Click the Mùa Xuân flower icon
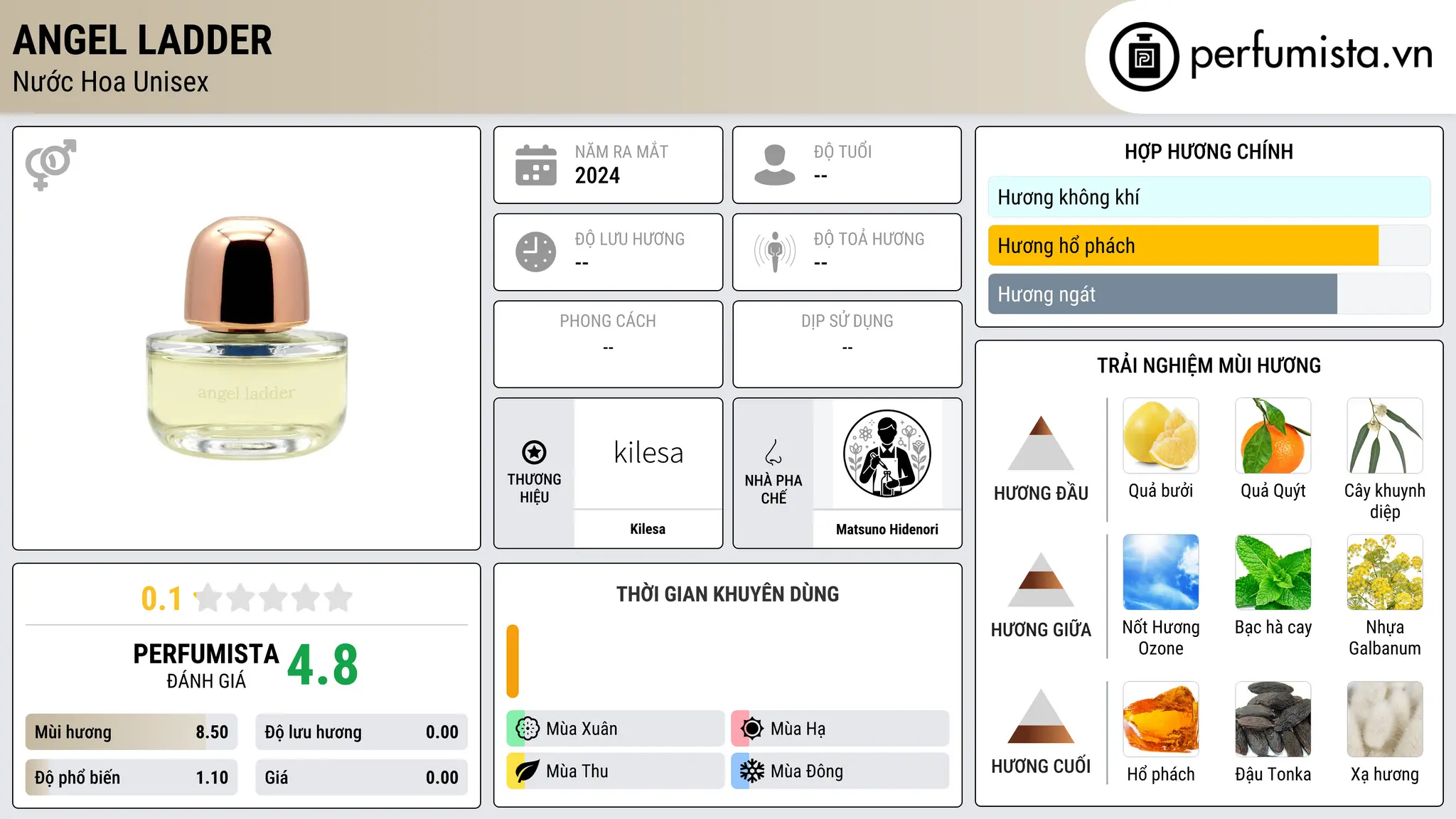Image resolution: width=1456 pixels, height=819 pixels. coord(528,729)
